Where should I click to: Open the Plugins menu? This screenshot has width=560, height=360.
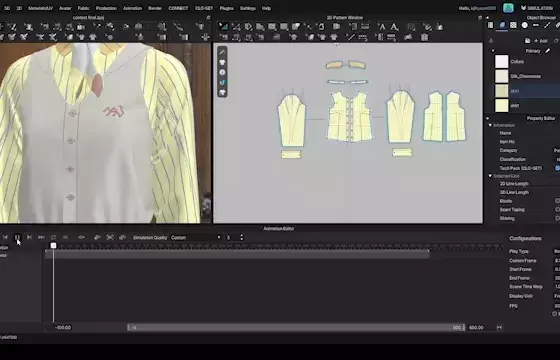point(226,8)
